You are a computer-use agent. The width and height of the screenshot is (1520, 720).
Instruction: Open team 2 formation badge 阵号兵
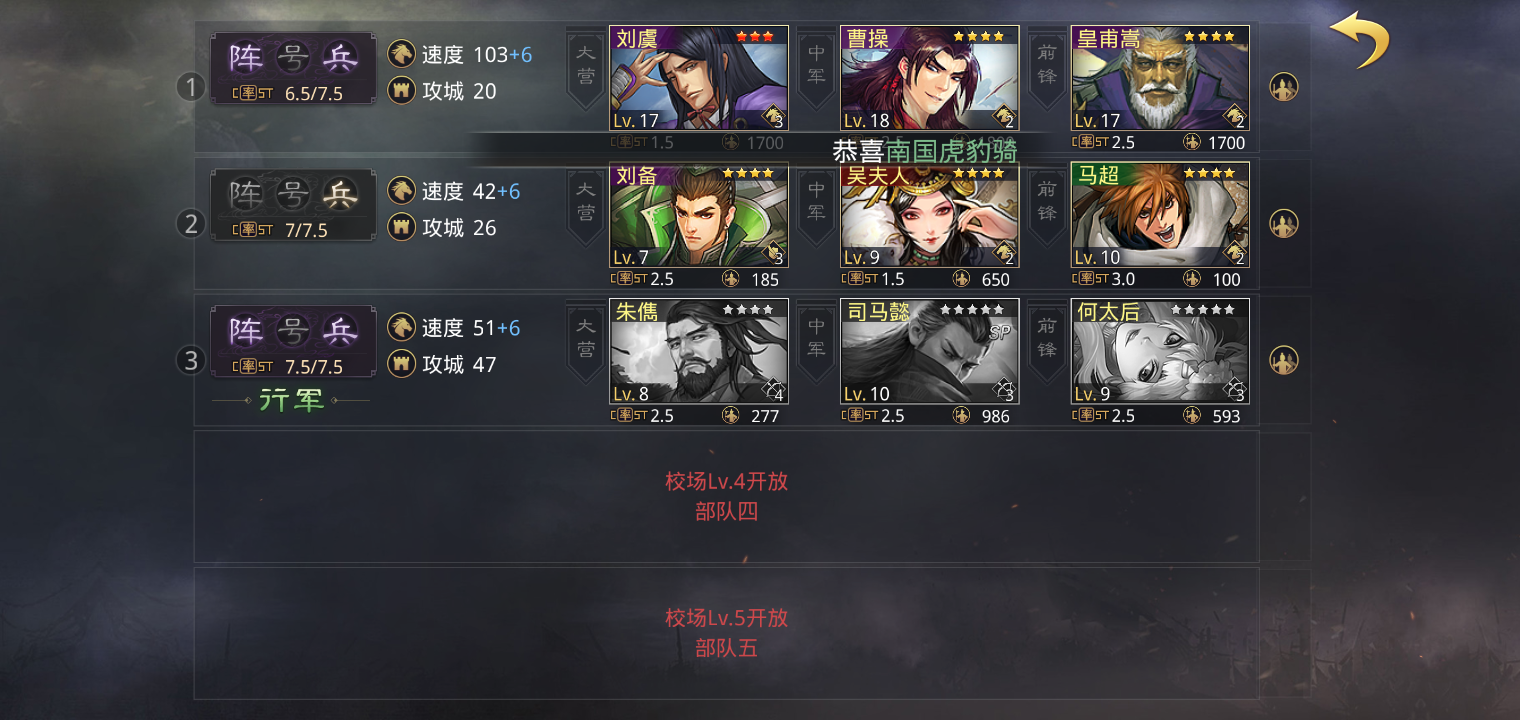[293, 205]
